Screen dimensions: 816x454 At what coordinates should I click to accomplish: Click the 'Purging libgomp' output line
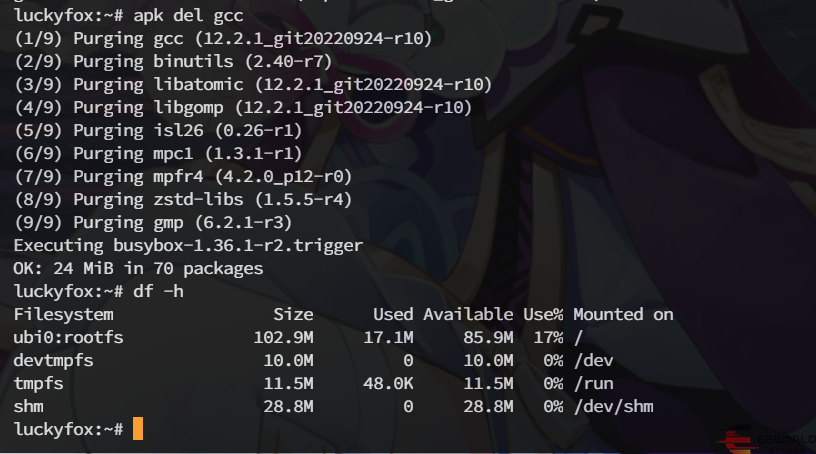242,108
